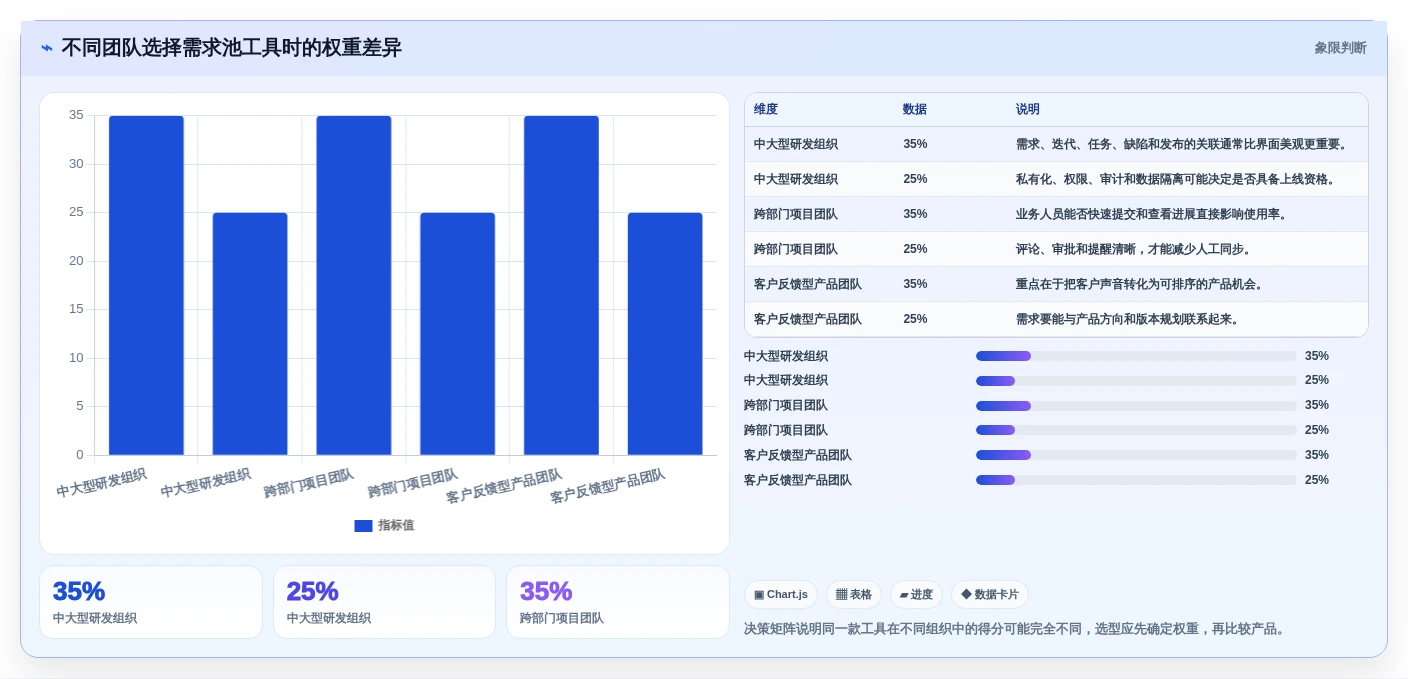
Task: Click the y-axis label 5
Action: [80, 406]
